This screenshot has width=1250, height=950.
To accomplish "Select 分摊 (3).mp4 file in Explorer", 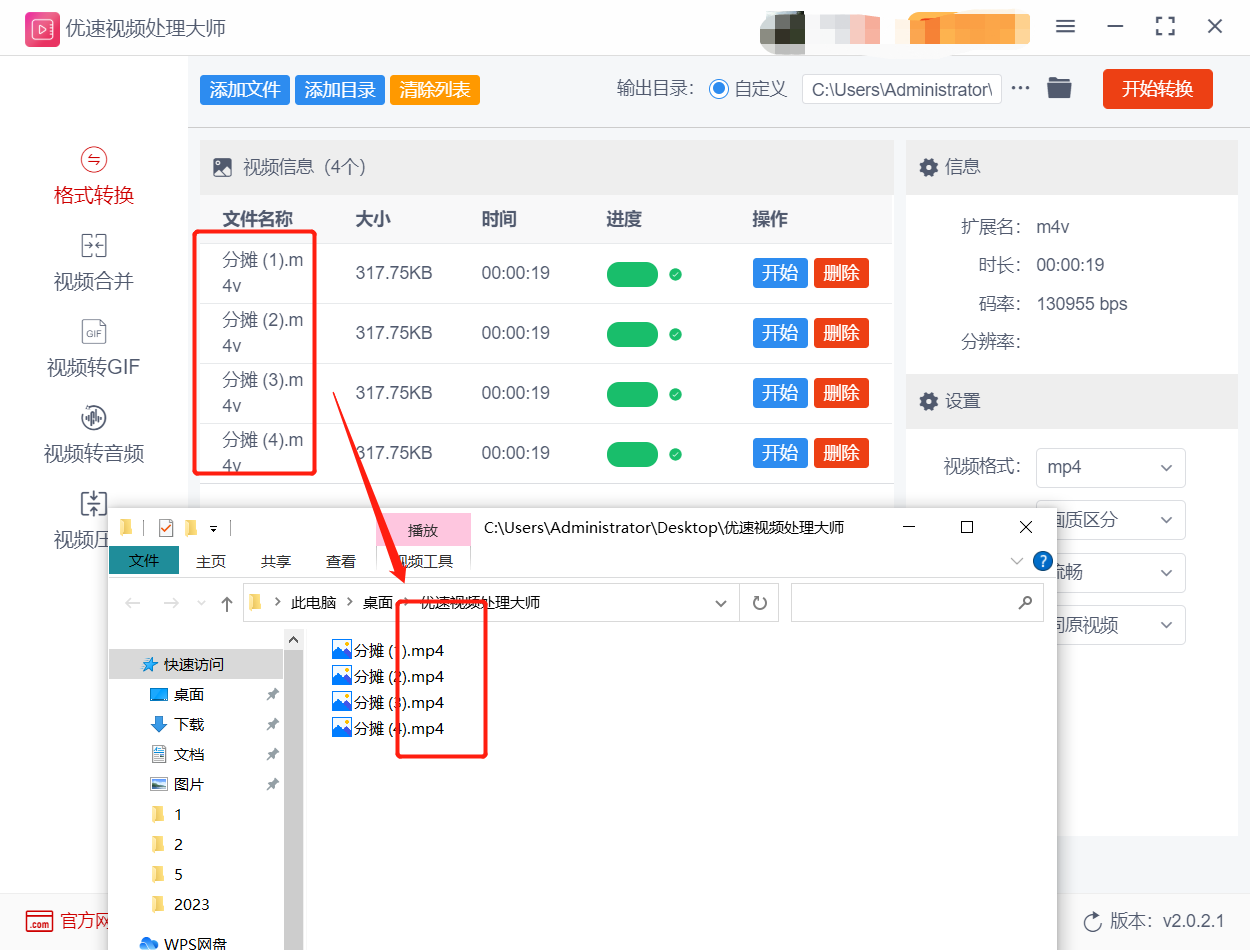I will pyautogui.click(x=387, y=702).
